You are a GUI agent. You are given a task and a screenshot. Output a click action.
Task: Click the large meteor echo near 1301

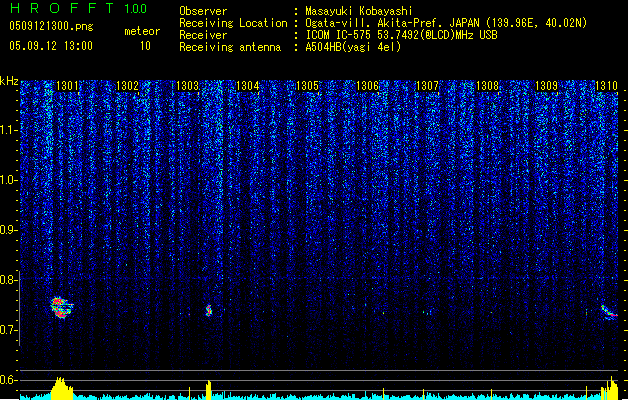(x=61, y=308)
